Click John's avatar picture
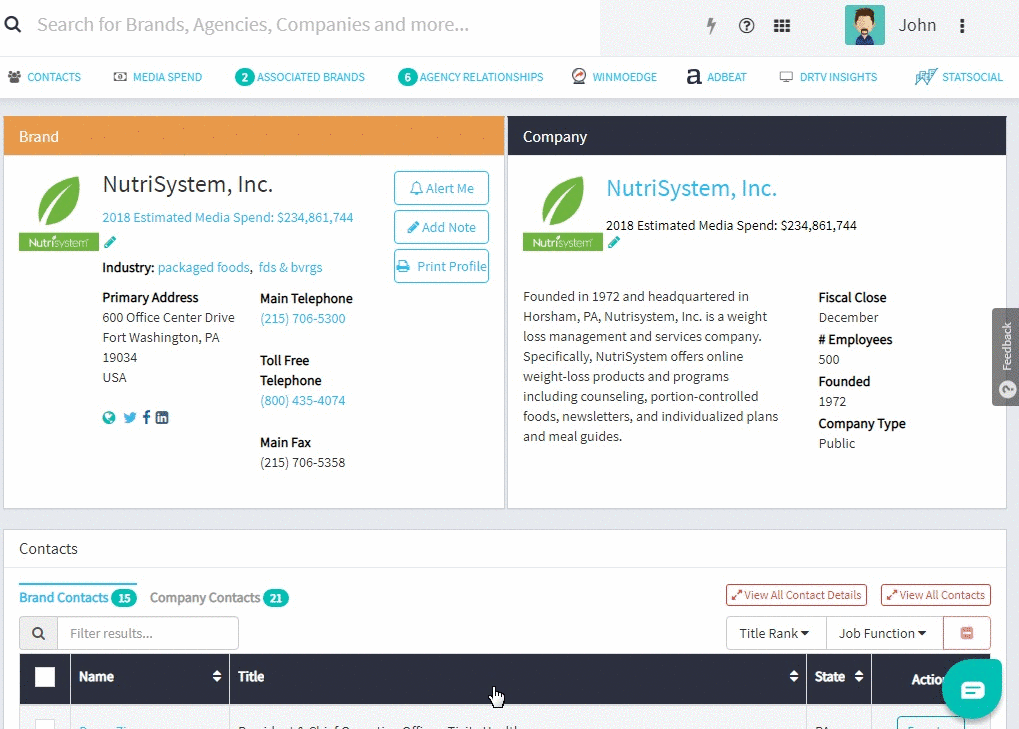The width and height of the screenshot is (1019, 729). [865, 25]
